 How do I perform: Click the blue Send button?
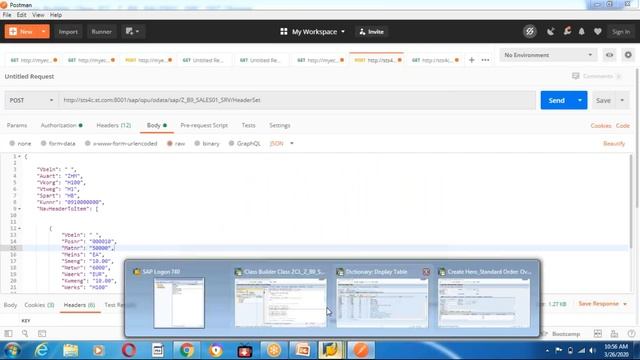tap(556, 100)
